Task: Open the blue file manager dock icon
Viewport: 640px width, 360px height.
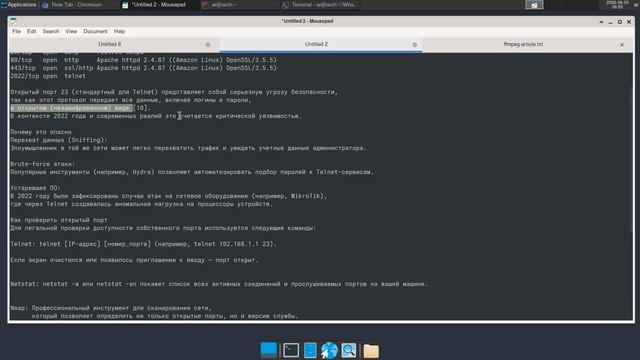Action: click(x=310, y=350)
